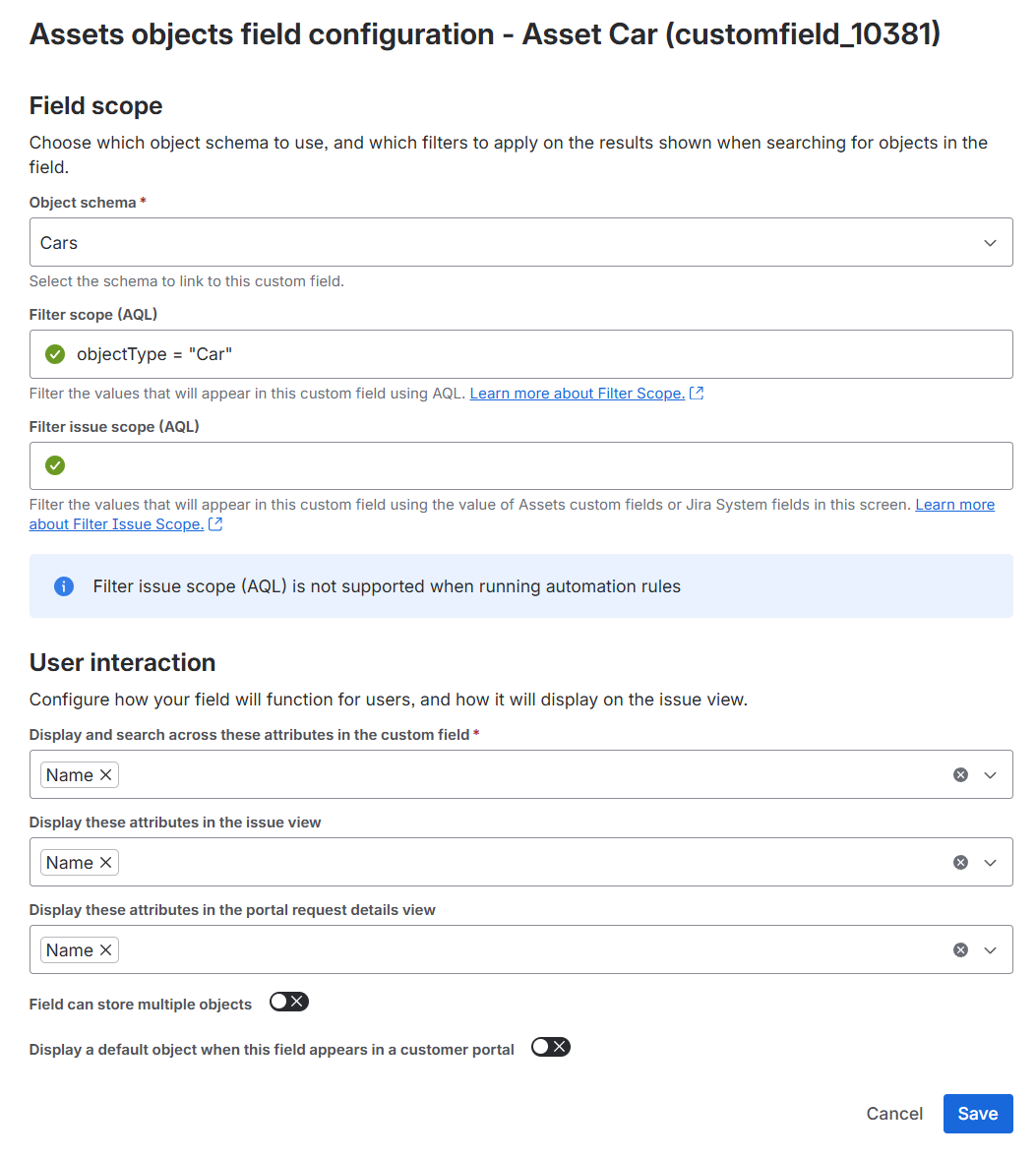Image resolution: width=1036 pixels, height=1159 pixels.
Task: Open Learn more about Filter Issue Scope link
Action: [116, 524]
